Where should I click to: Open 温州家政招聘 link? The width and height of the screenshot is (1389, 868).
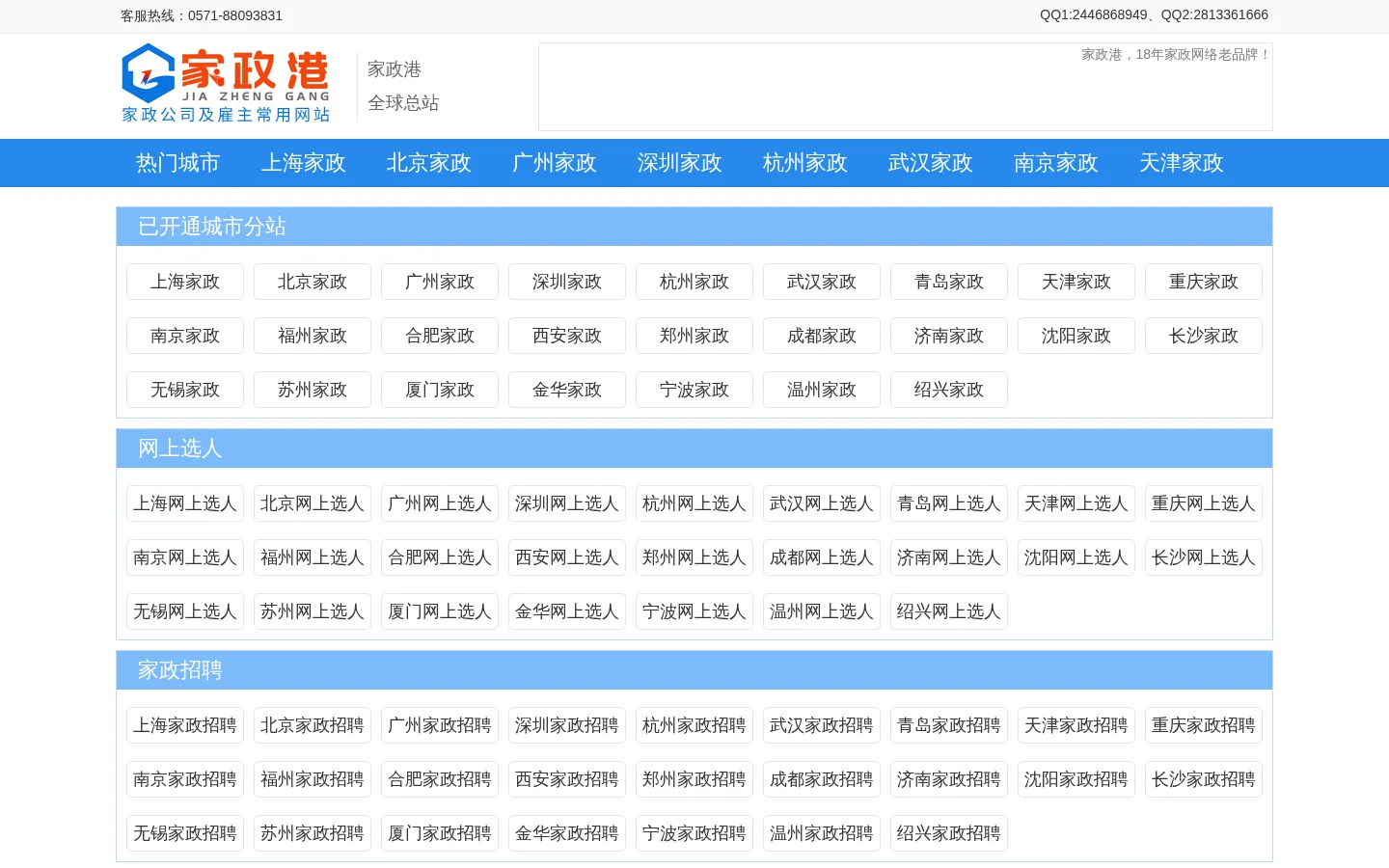point(822,833)
